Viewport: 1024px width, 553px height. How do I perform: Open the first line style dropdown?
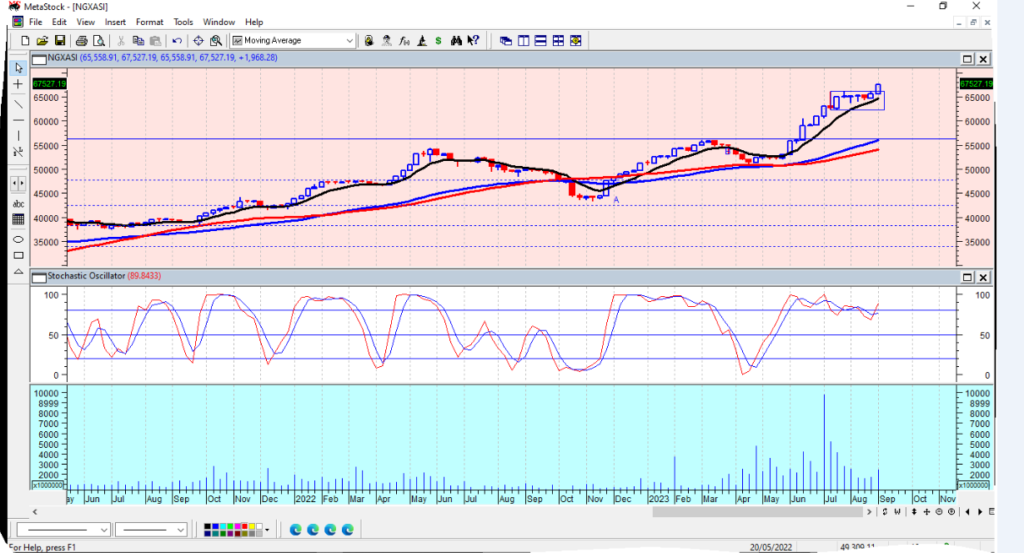tap(104, 529)
